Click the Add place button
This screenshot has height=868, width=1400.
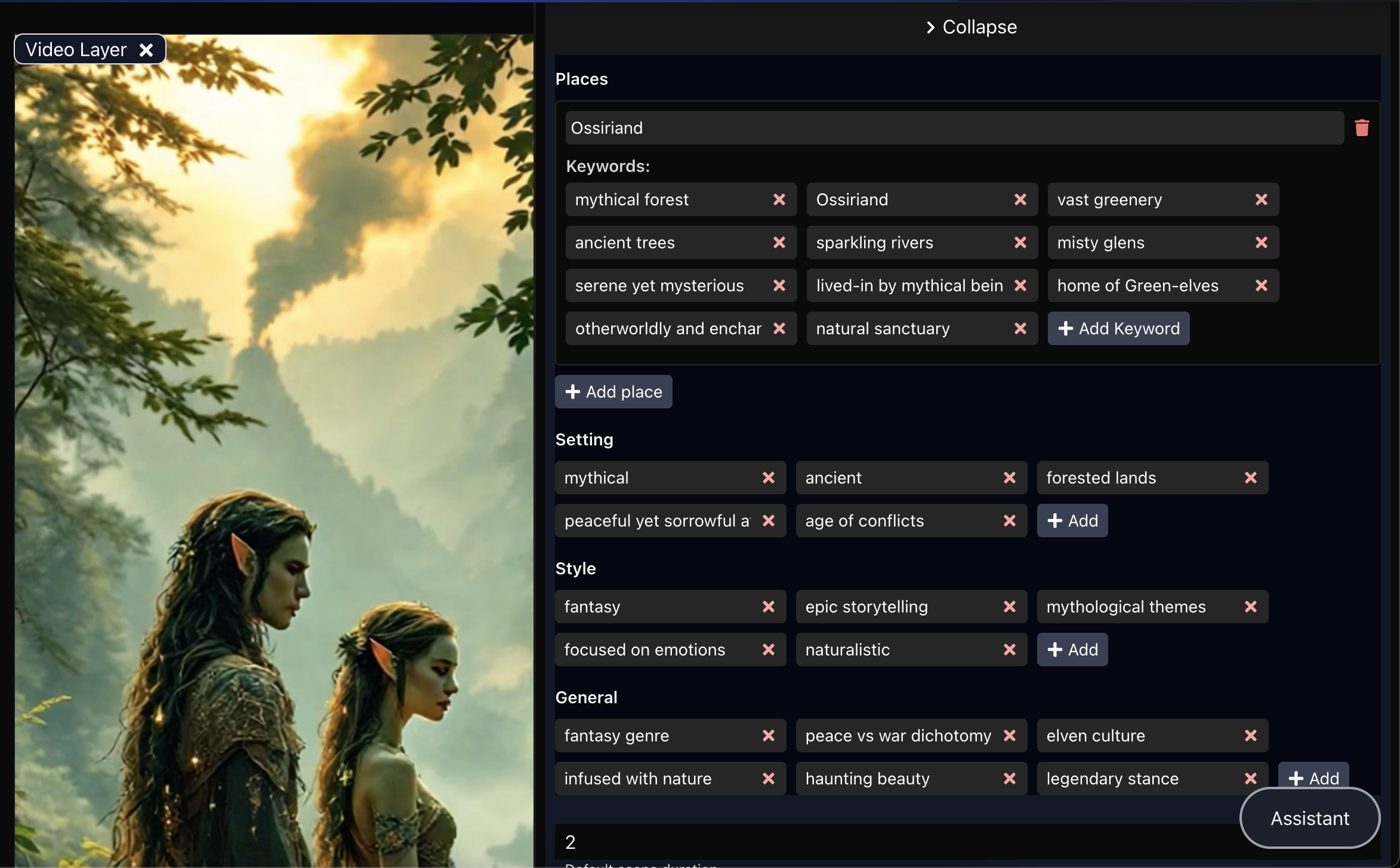613,392
